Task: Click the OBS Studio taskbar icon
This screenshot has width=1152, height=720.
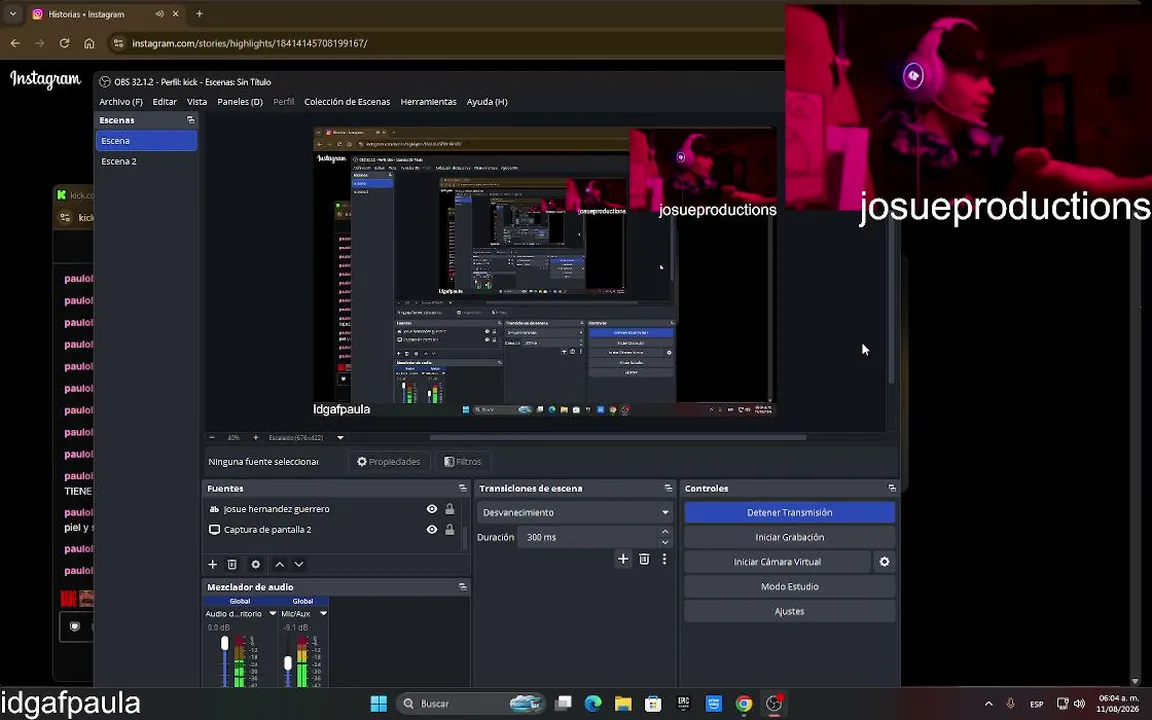Action: pyautogui.click(x=774, y=703)
